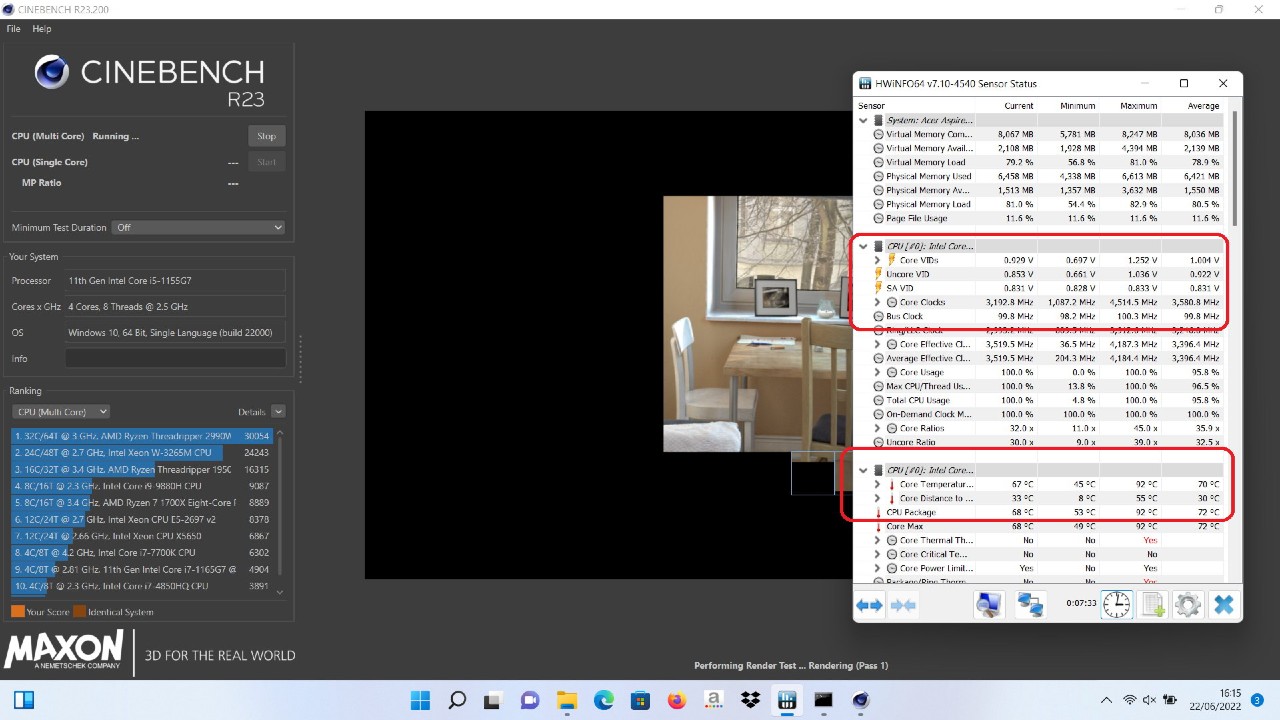Click the Maximum column header in HWiNFO
The width and height of the screenshot is (1280, 720).
1138,105
